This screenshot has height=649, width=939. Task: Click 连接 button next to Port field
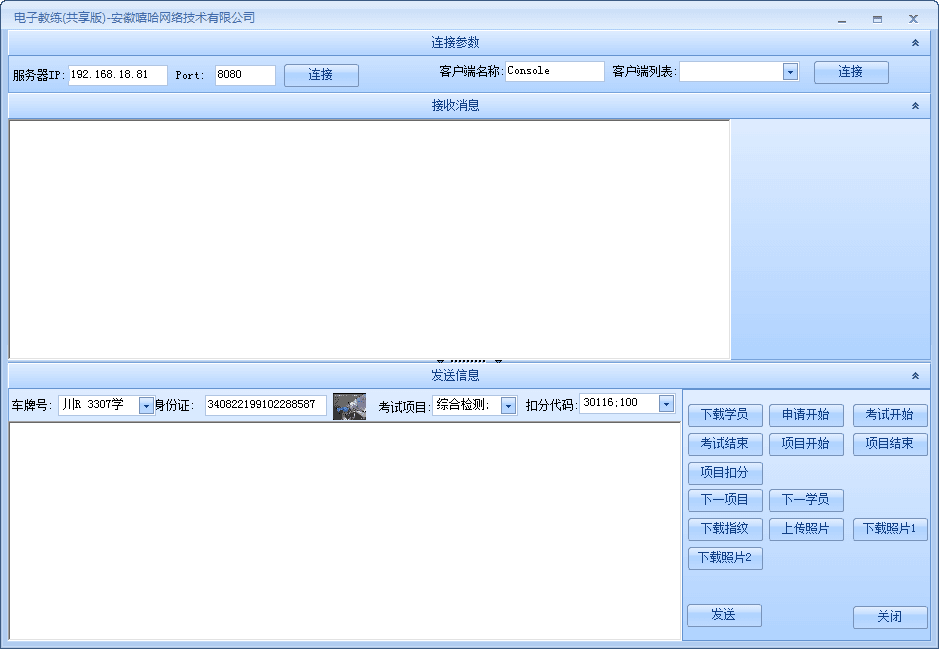tap(321, 75)
